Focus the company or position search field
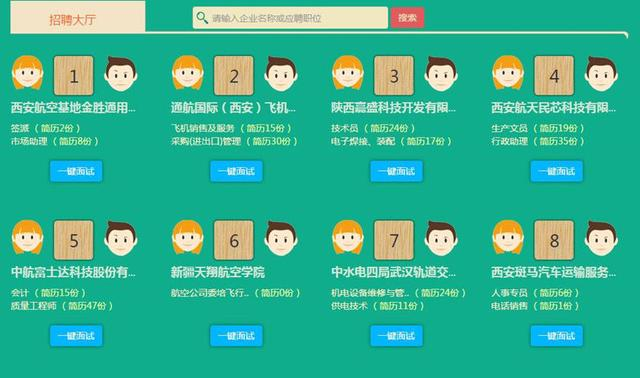 click(x=290, y=18)
